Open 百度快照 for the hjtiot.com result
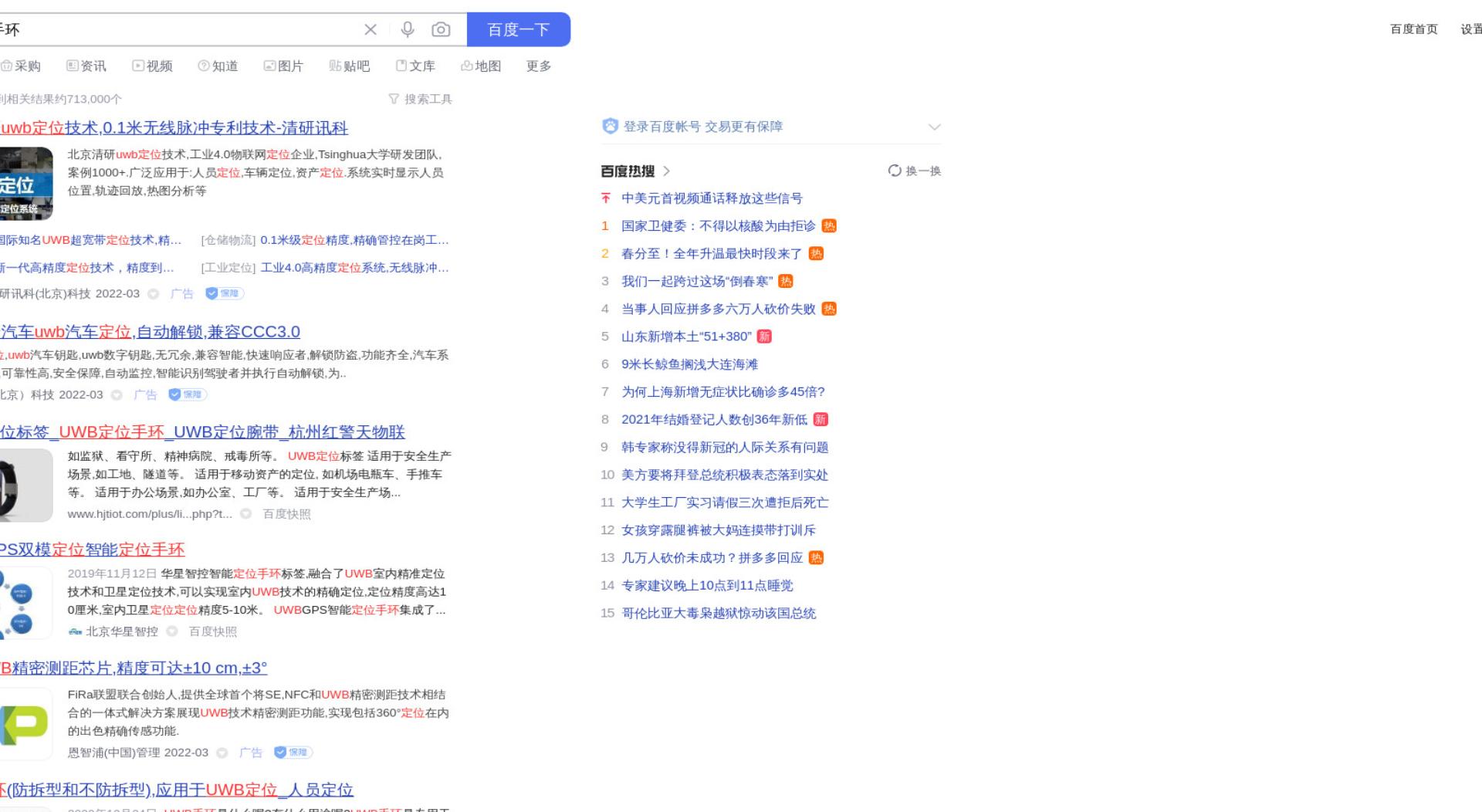Viewport: 1482px width, 812px height. [287, 514]
